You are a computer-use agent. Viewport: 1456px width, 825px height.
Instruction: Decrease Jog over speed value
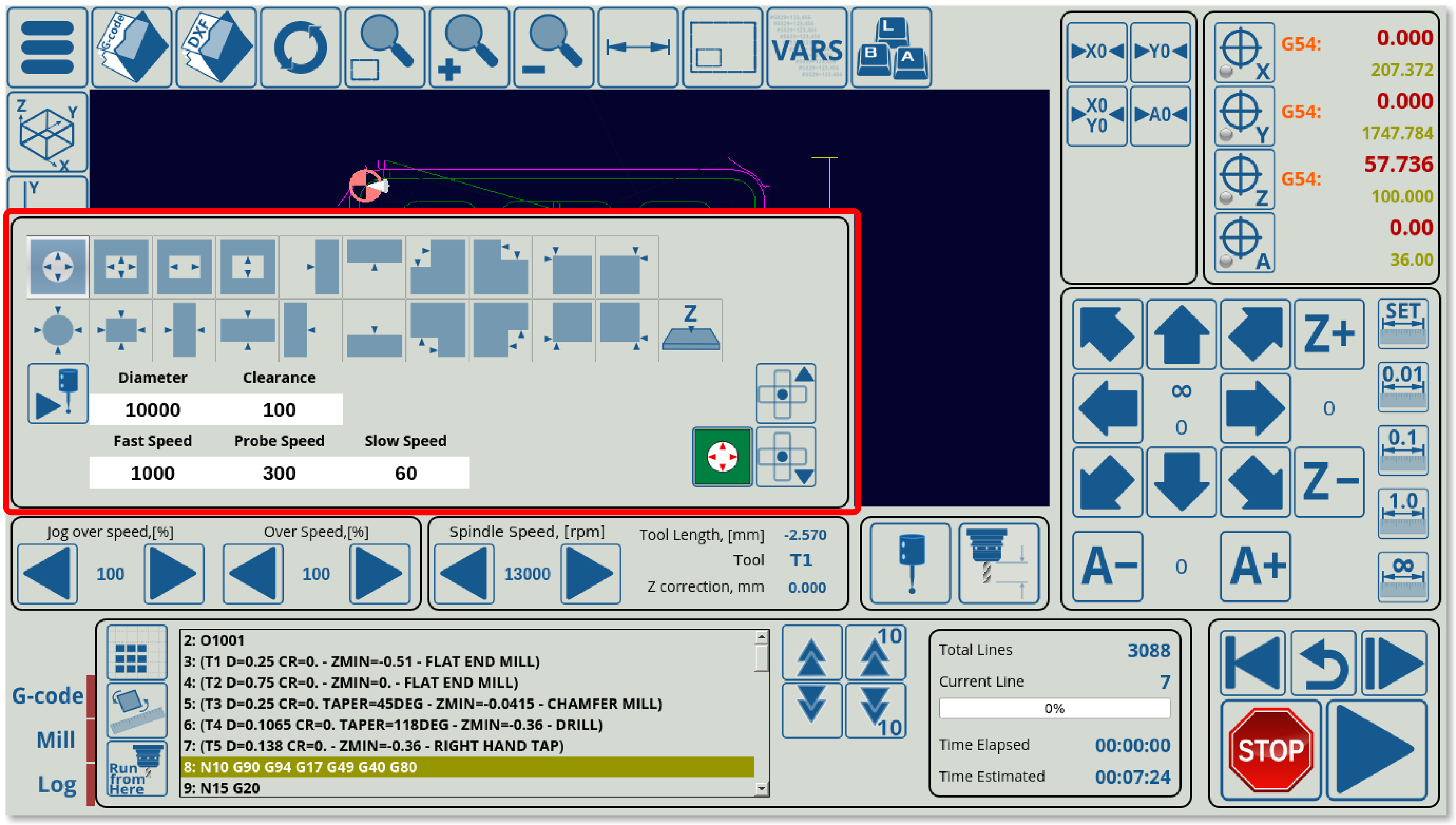pyautogui.click(x=48, y=574)
